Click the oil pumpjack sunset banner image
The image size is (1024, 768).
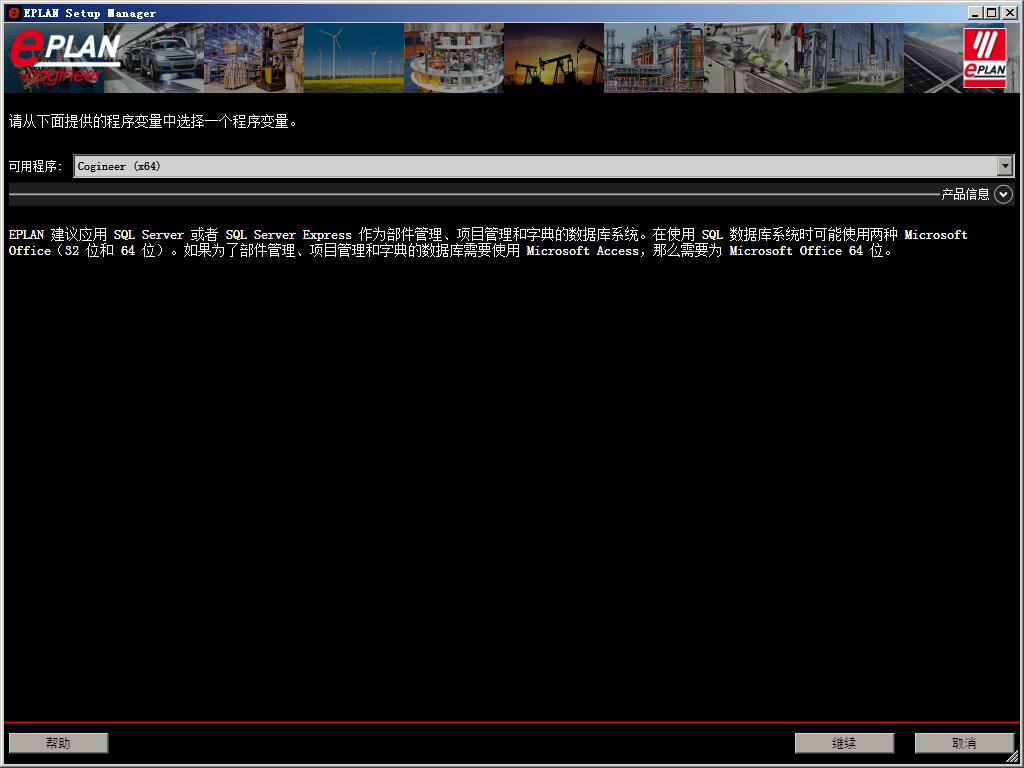(554, 58)
